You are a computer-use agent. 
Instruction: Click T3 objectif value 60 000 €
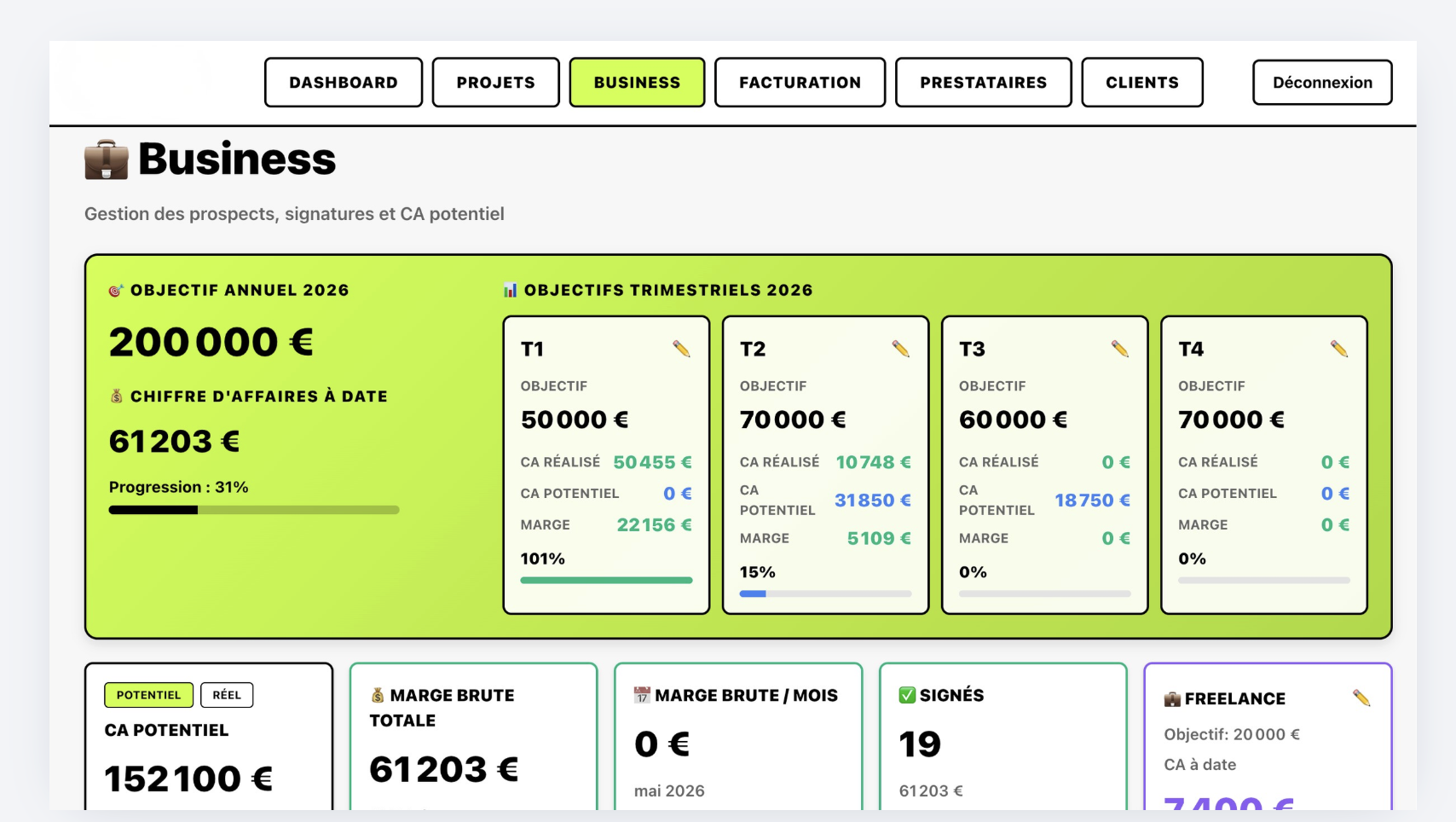pos(1014,420)
